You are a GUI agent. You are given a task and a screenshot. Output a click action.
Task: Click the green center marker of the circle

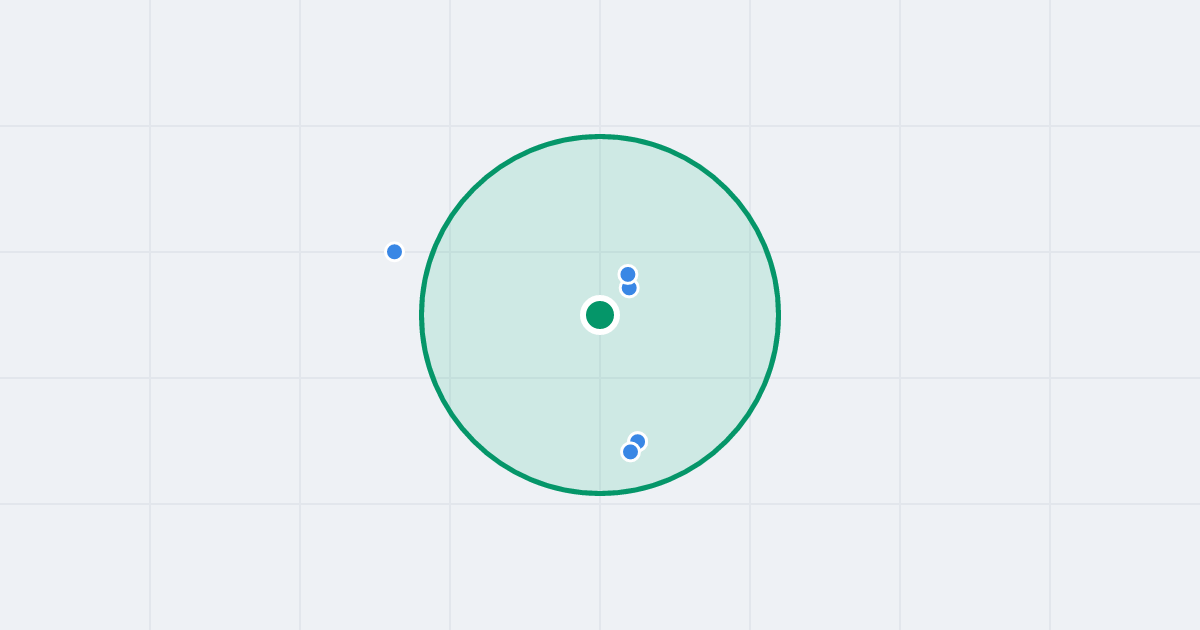pos(600,315)
